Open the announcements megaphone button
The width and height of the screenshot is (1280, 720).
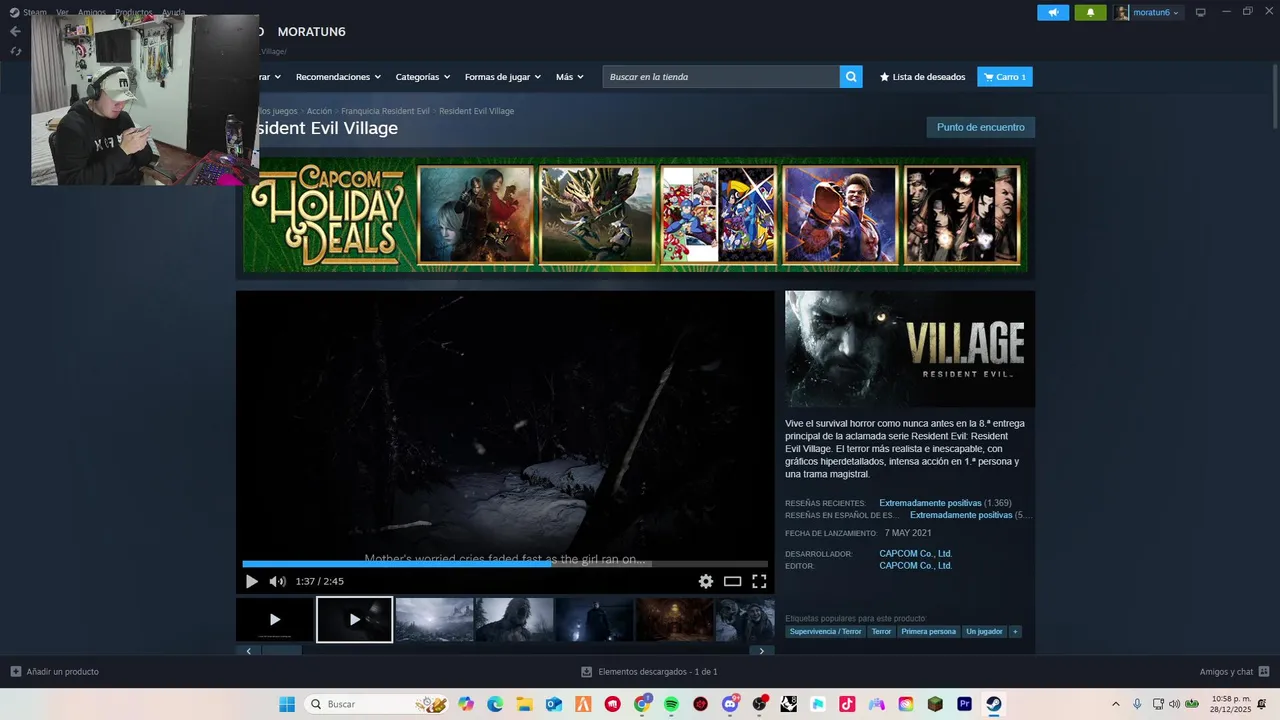1053,13
